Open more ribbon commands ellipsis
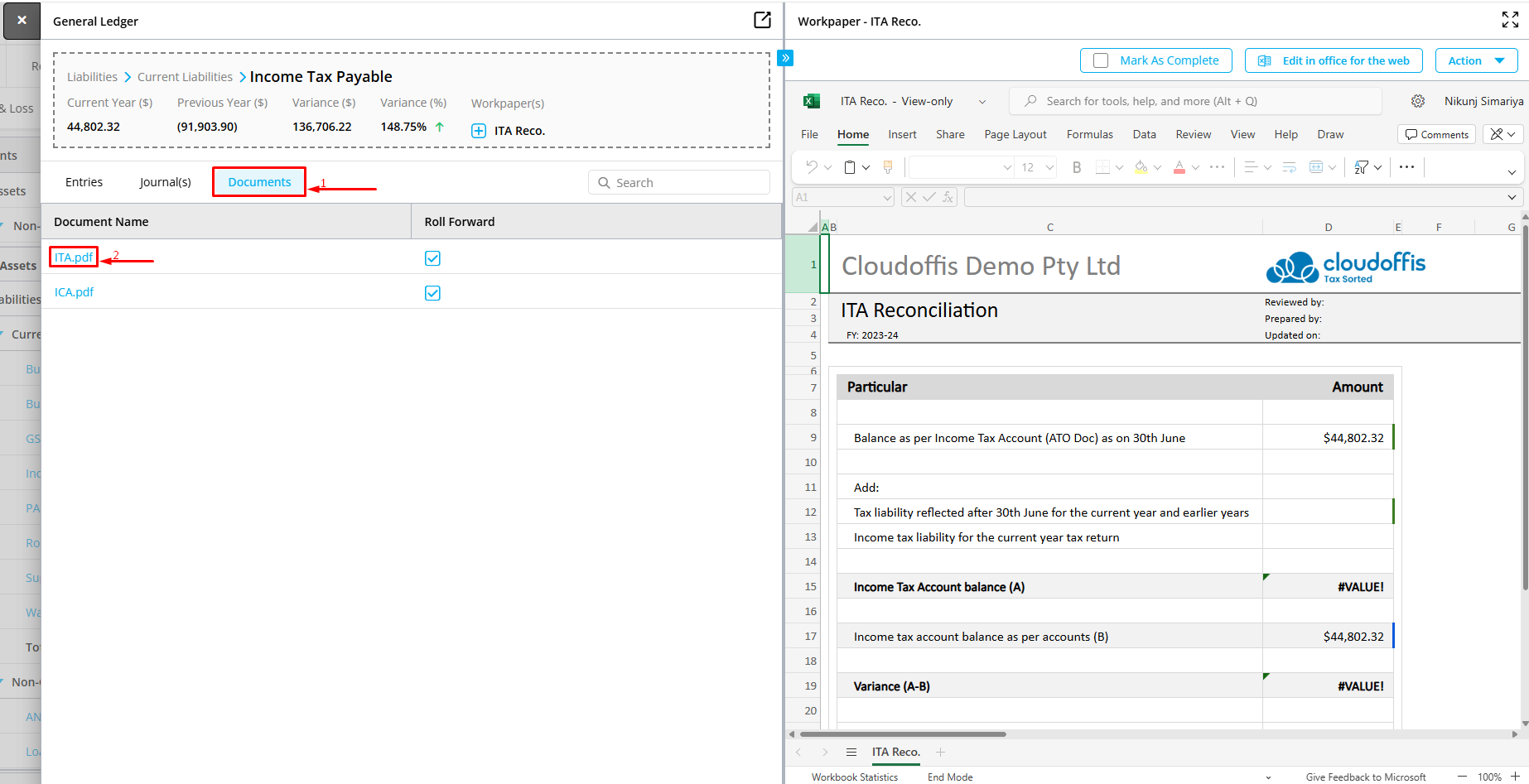The image size is (1529, 784). pyautogui.click(x=1406, y=167)
